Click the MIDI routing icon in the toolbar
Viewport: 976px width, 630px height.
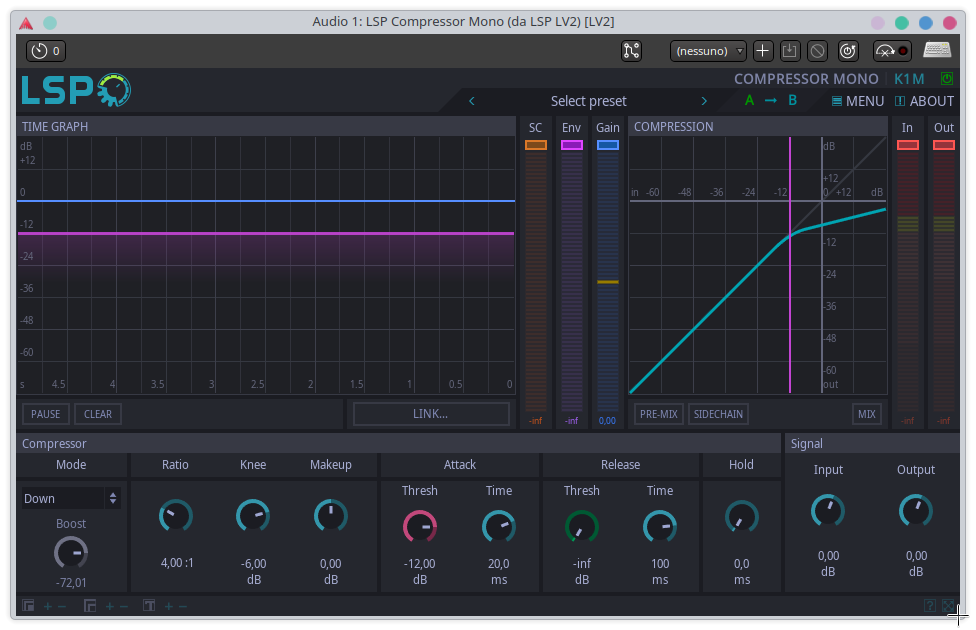click(x=632, y=51)
